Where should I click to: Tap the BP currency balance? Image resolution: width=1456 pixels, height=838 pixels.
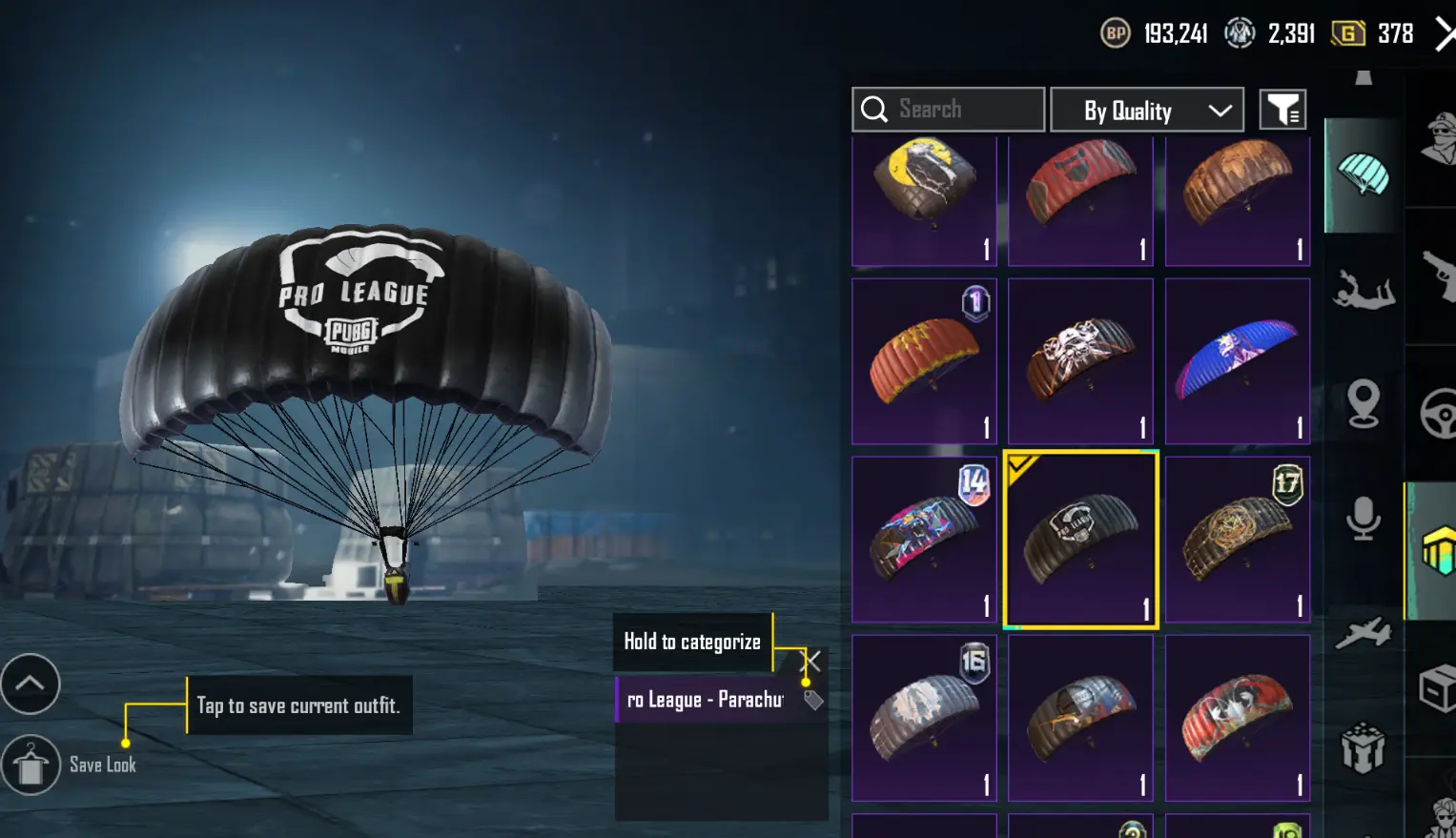[x=1155, y=33]
